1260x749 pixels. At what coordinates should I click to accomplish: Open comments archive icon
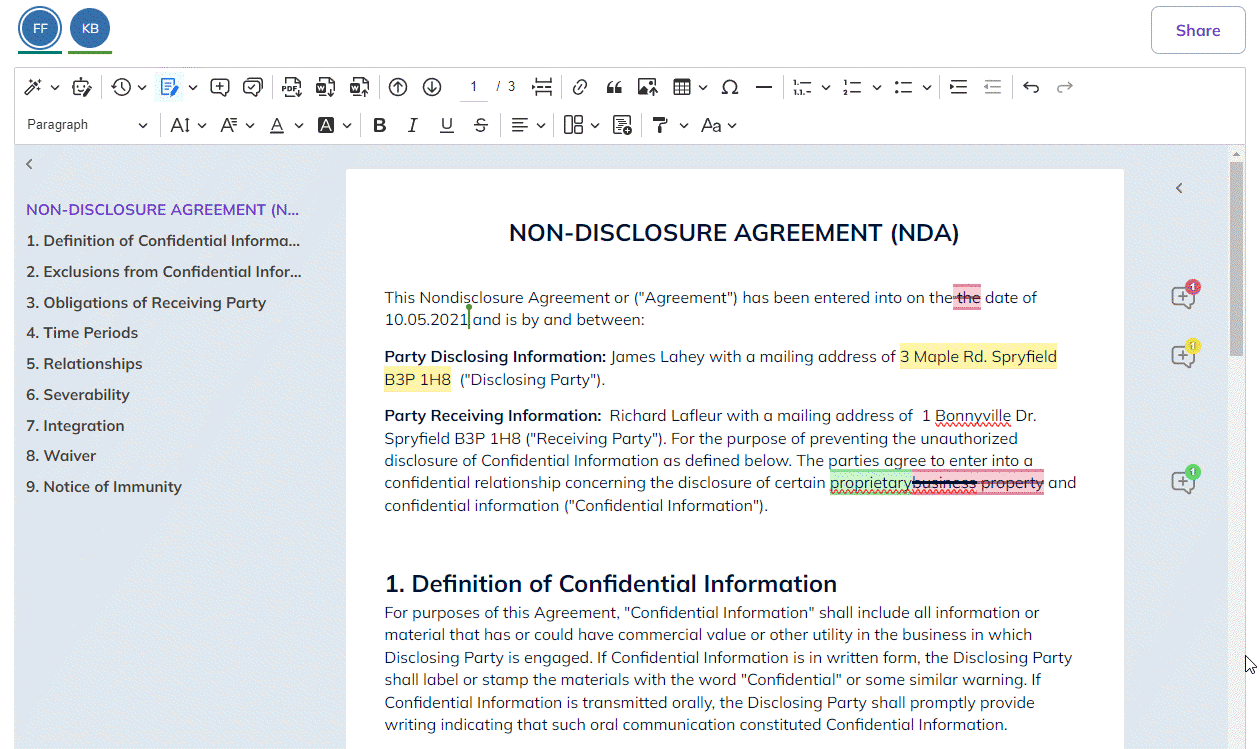(x=253, y=87)
